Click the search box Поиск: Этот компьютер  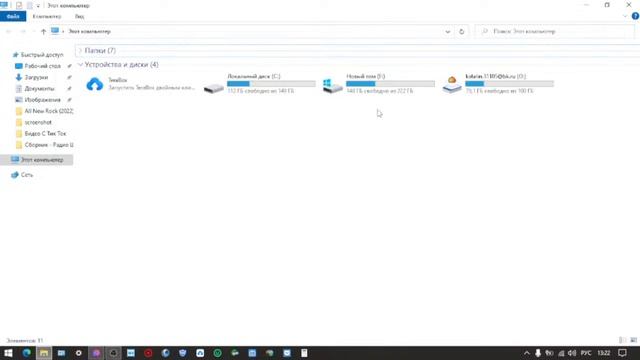tap(556, 31)
